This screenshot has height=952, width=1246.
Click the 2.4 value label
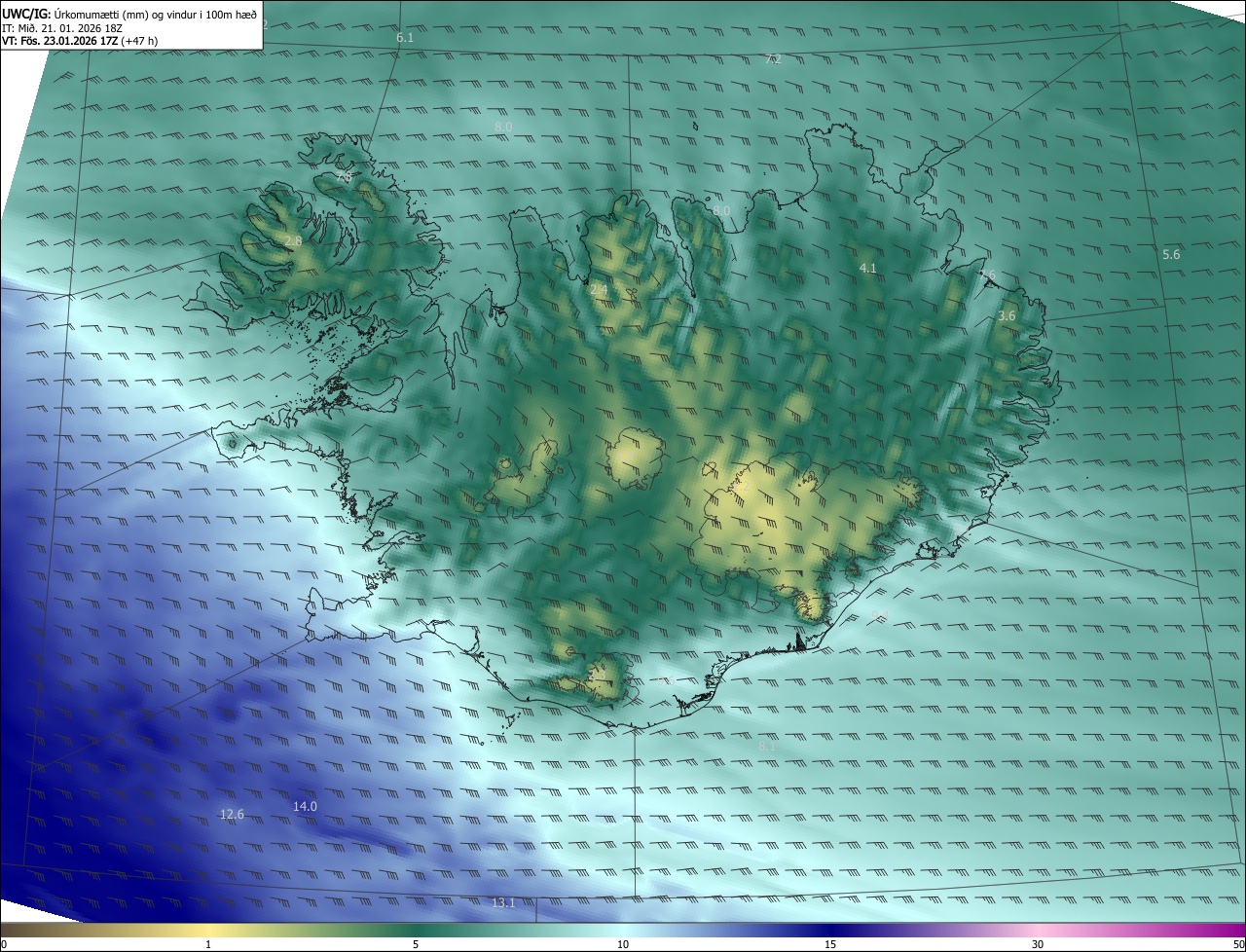(599, 290)
